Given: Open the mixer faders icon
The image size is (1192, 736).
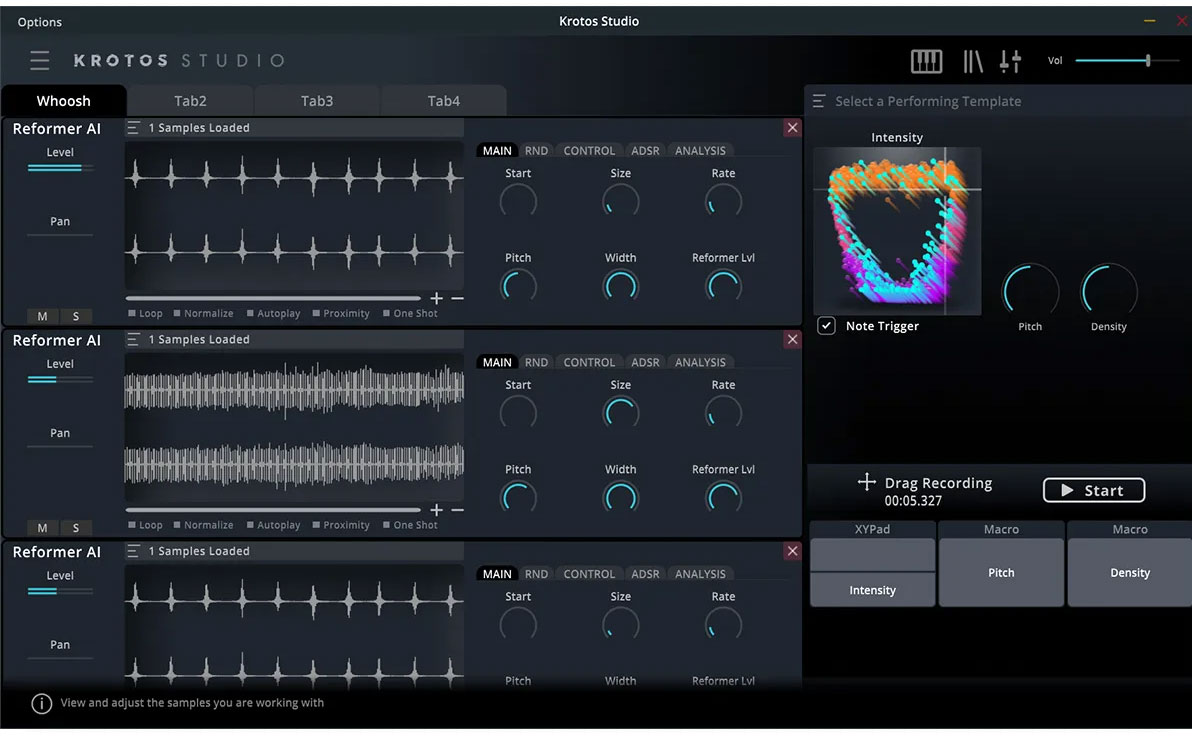Looking at the screenshot, I should point(1010,61).
